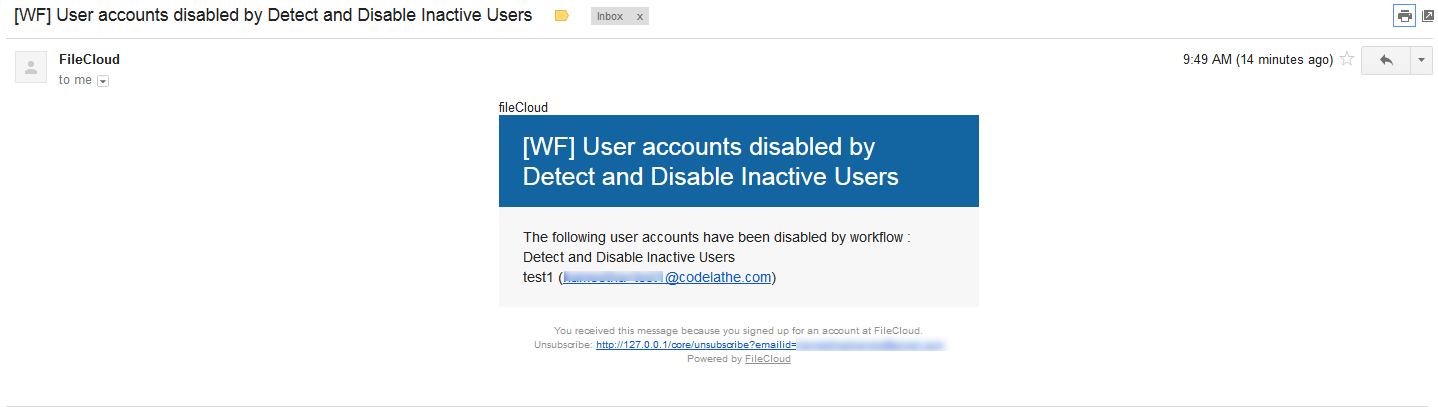1438x407 pixels.
Task: Click the 'fileCloud' text above the banner
Action: [x=523, y=107]
